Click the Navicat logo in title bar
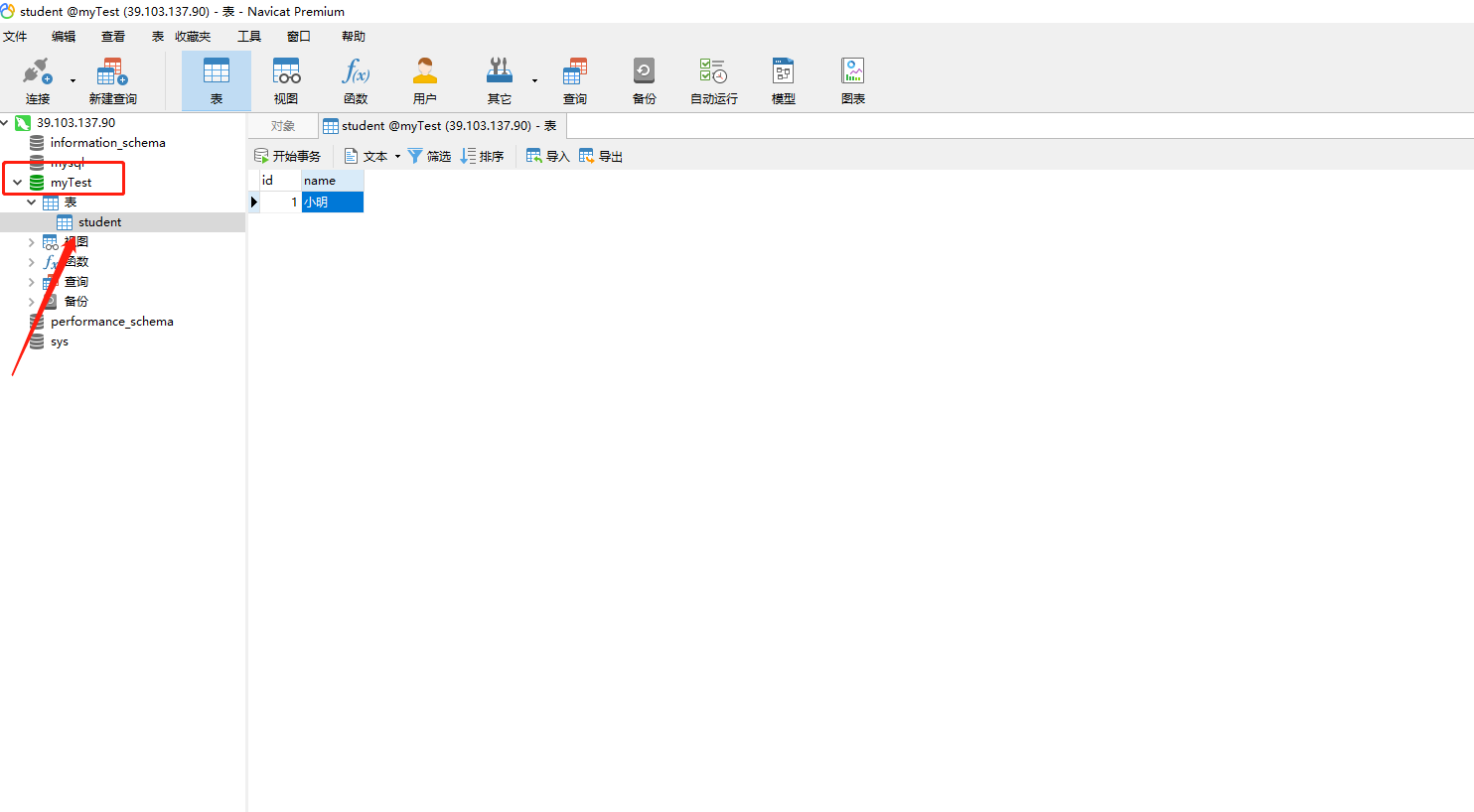 [8, 11]
